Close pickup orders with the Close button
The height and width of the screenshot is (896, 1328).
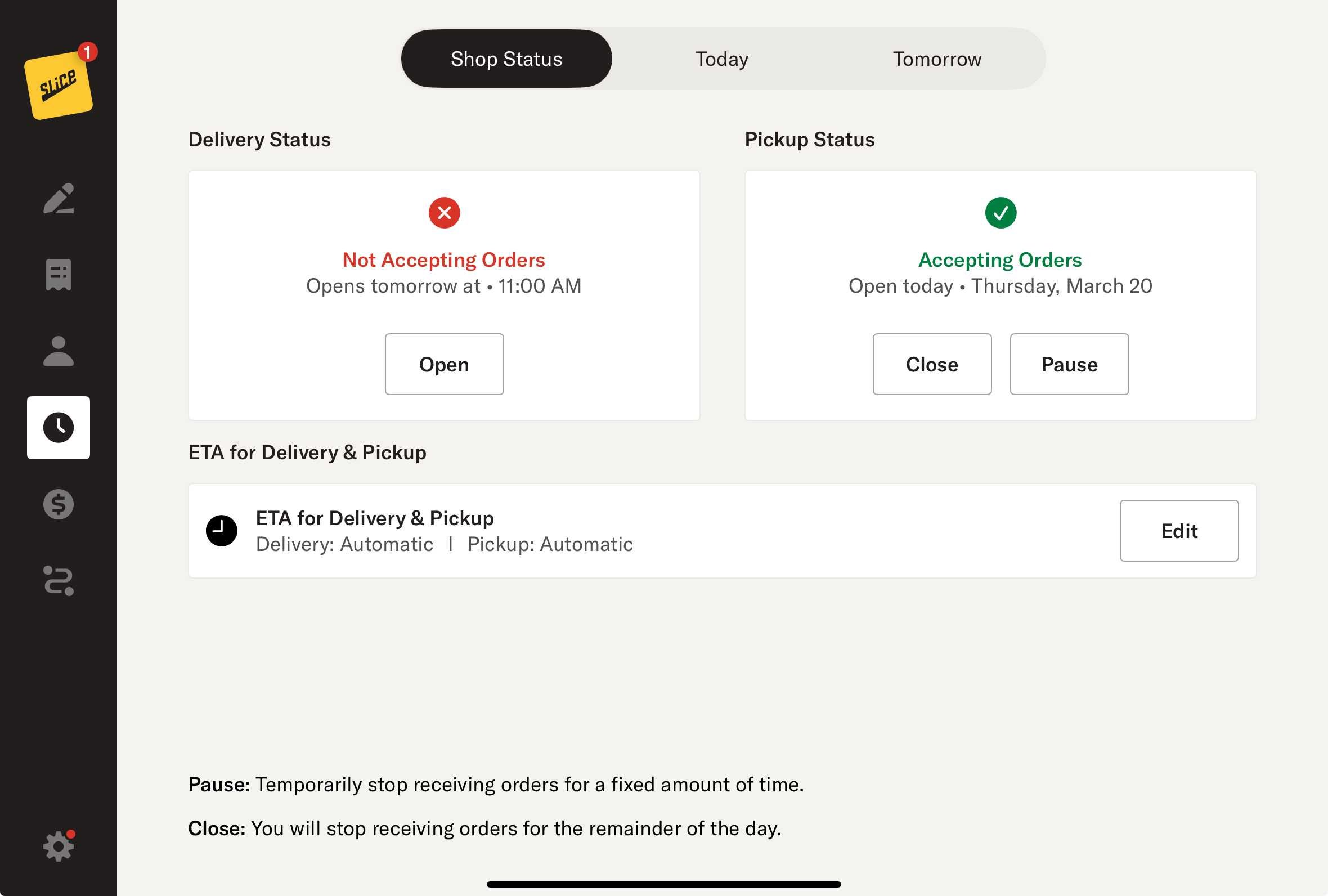pos(932,364)
